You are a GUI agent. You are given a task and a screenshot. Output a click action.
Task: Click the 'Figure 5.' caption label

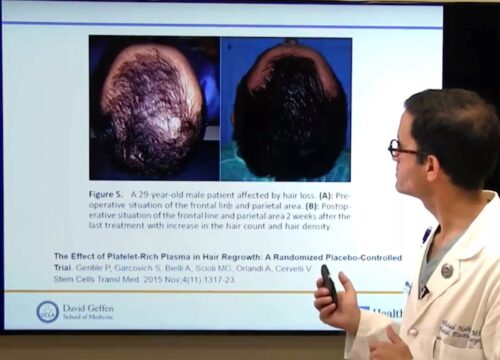[106, 194]
